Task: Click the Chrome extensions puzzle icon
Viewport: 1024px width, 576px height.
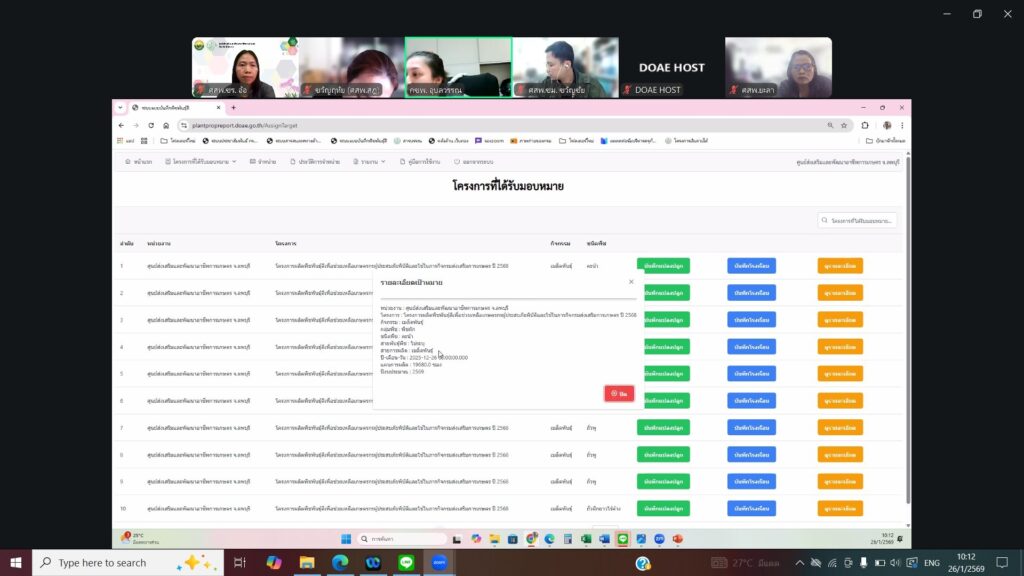Action: tap(864, 125)
